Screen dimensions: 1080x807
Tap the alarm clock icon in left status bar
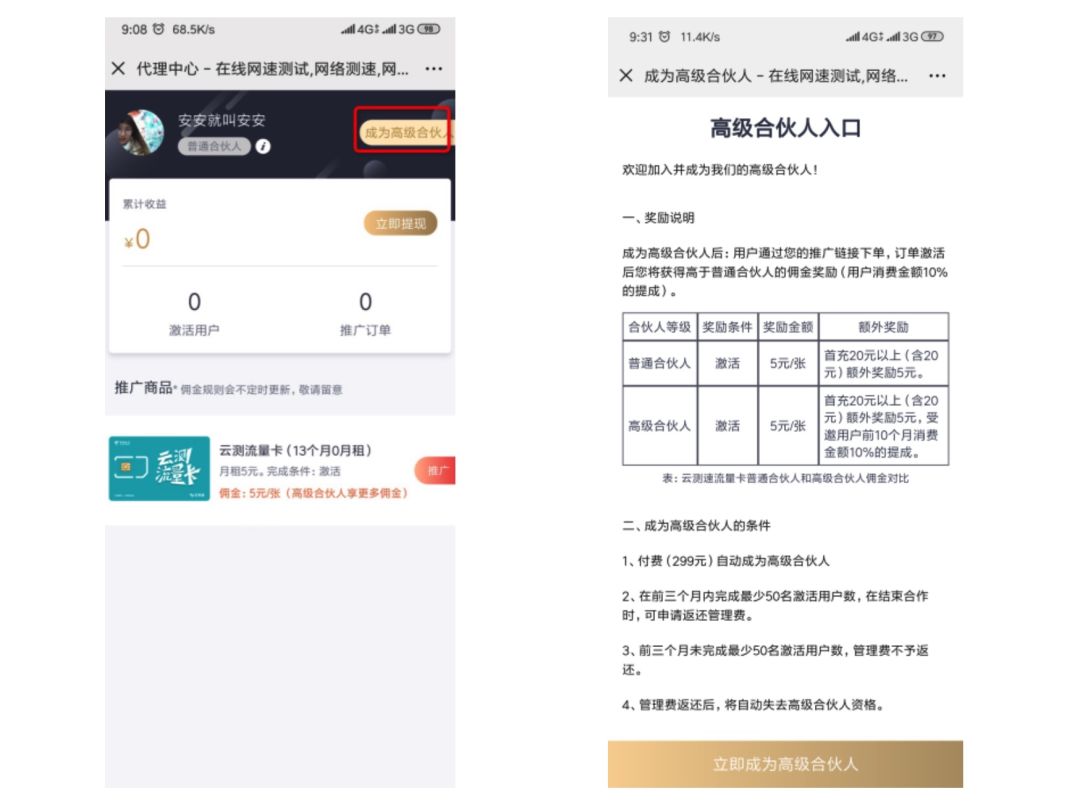coord(158,29)
